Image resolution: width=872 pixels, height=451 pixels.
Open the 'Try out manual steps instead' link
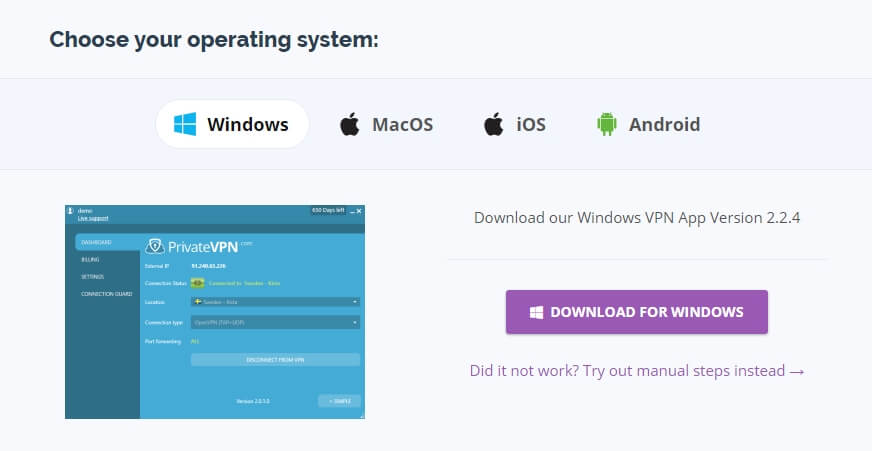637,371
